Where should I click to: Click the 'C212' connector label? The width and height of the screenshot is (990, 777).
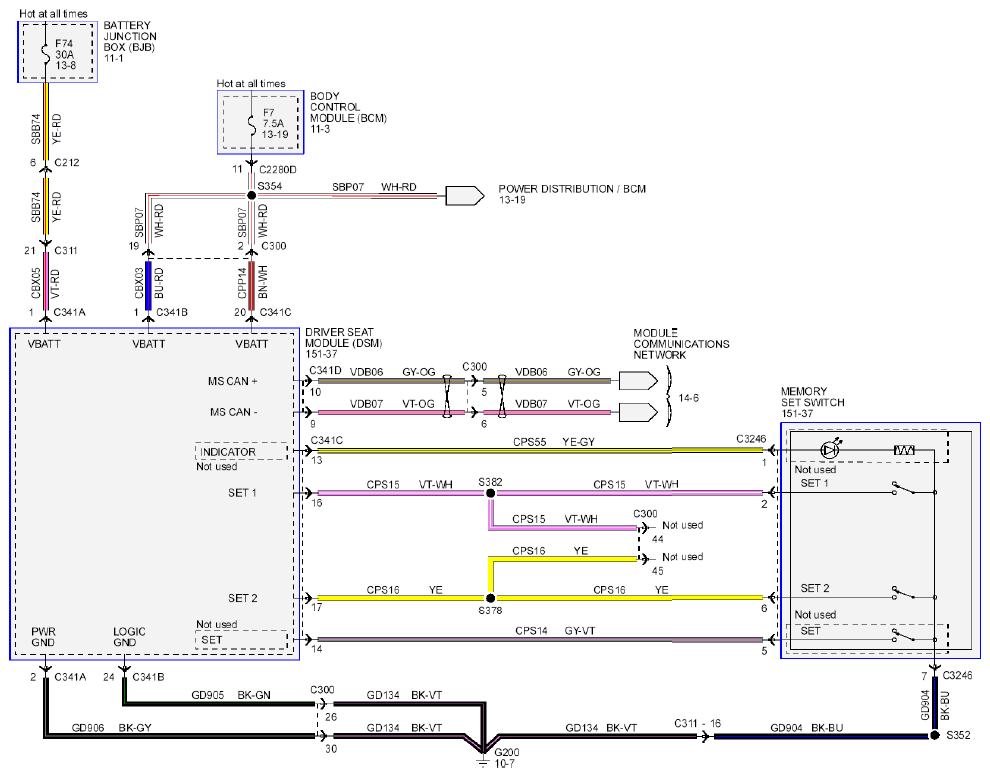67,163
